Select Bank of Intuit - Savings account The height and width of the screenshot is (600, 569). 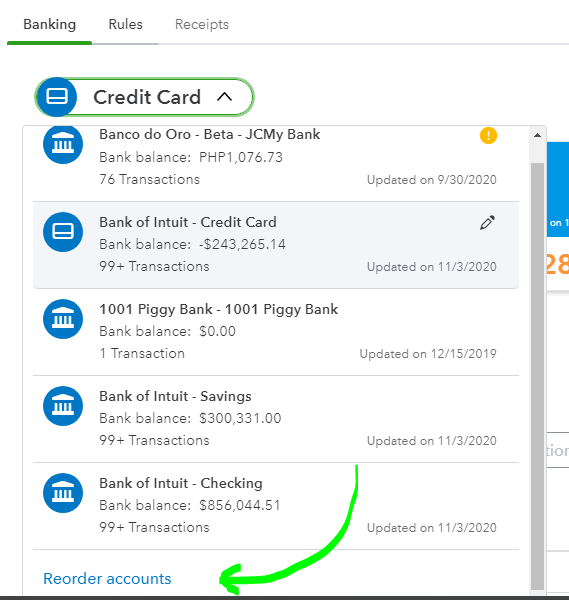point(276,419)
